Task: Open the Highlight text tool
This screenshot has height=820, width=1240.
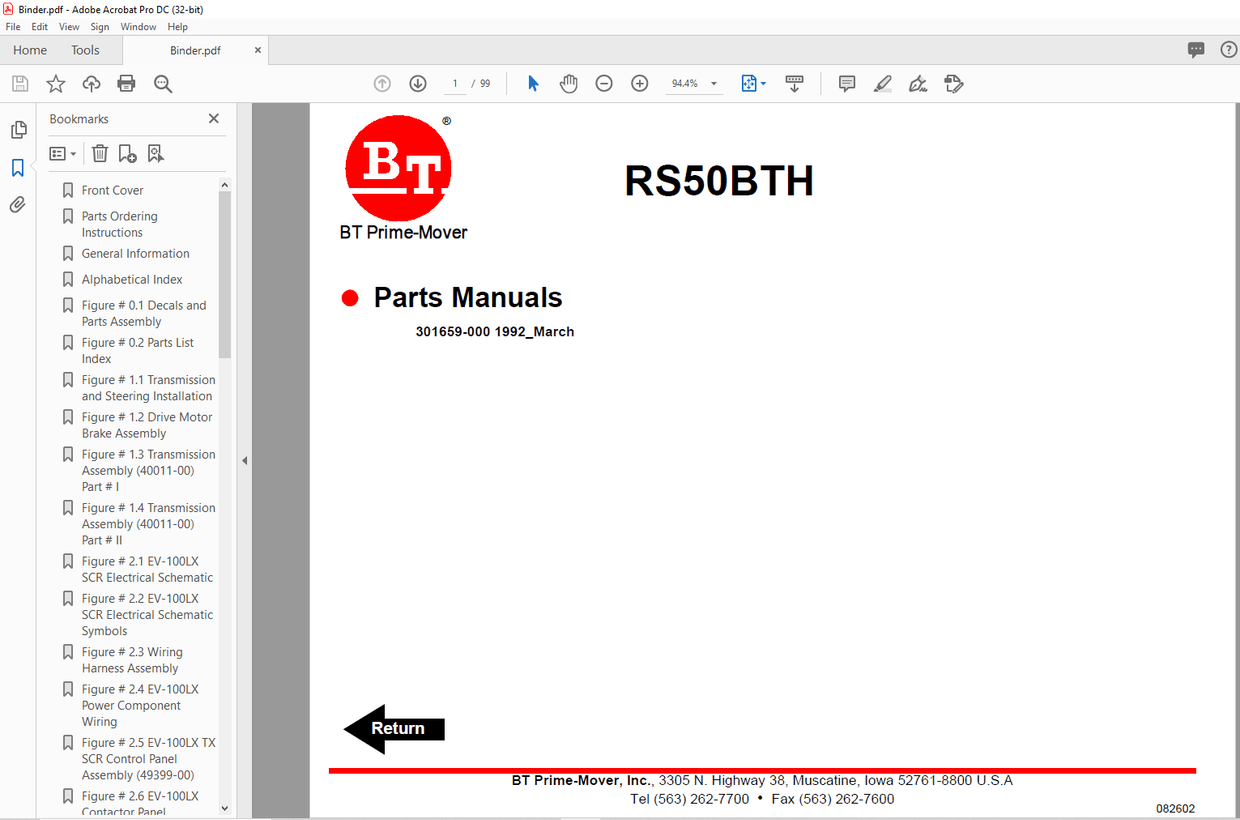Action: [882, 83]
